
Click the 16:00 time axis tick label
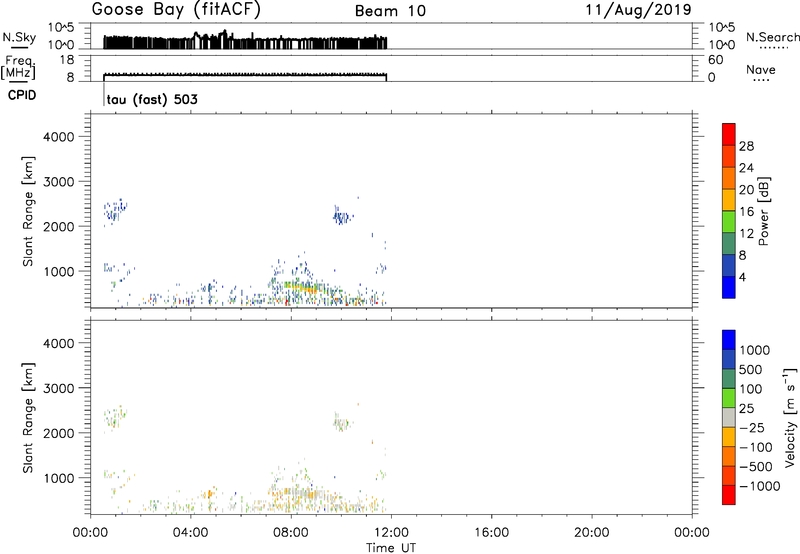pyautogui.click(x=491, y=532)
